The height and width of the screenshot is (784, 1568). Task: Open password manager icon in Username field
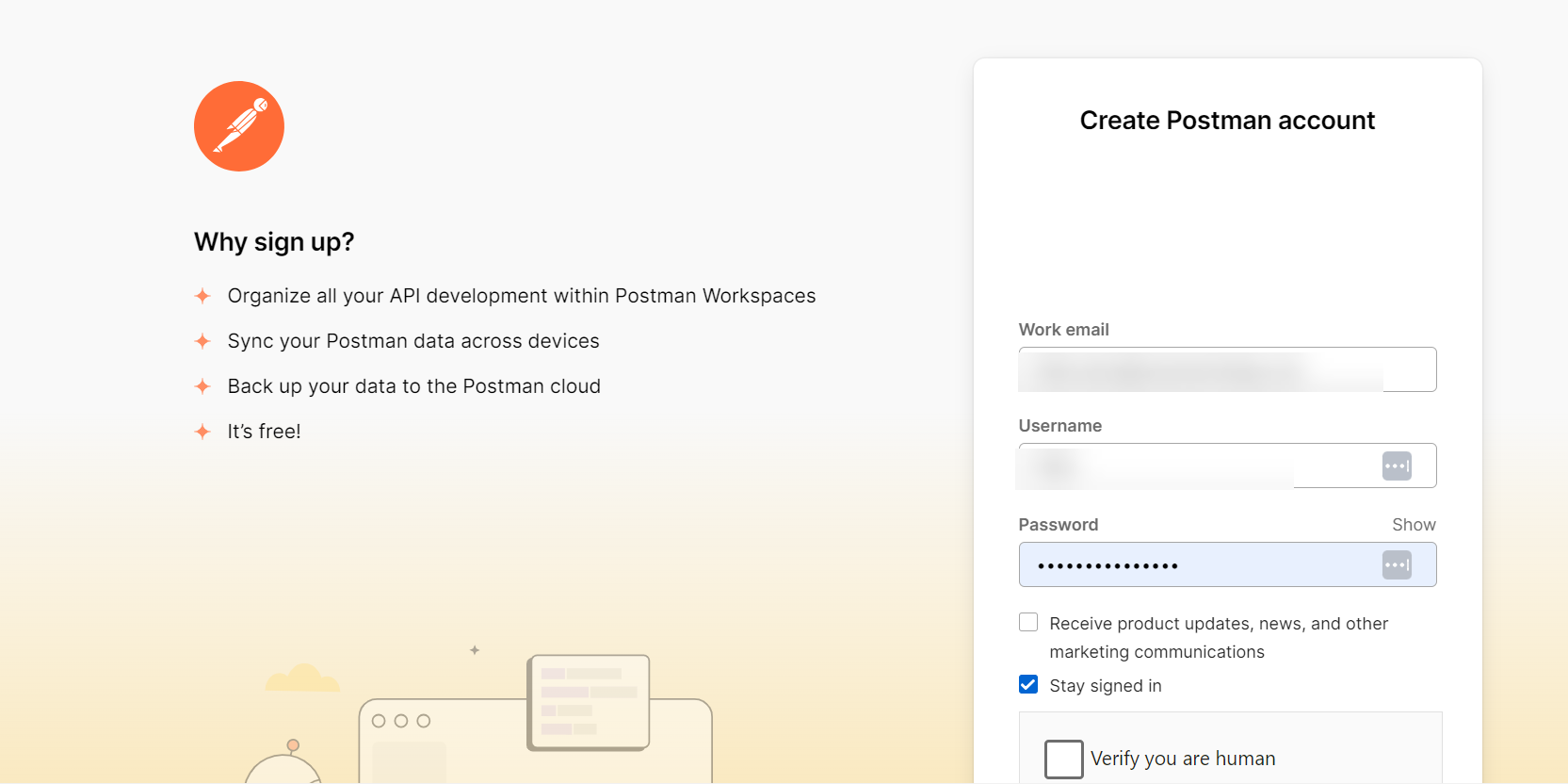(x=1397, y=465)
